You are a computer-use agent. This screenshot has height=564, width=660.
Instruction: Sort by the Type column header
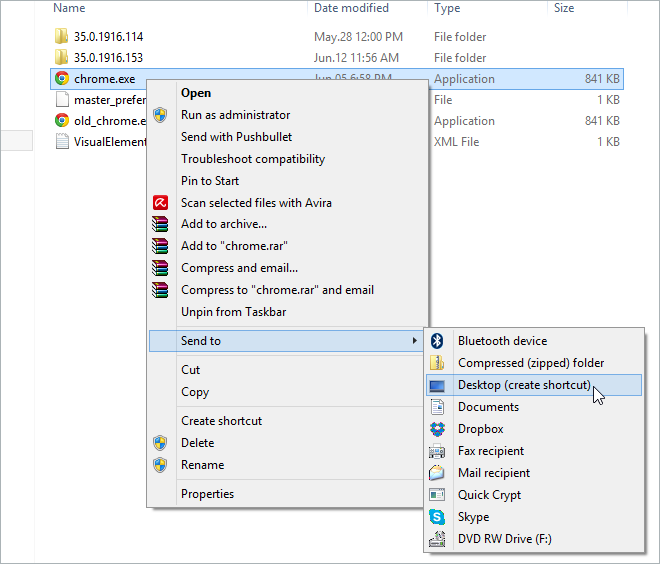point(447,8)
